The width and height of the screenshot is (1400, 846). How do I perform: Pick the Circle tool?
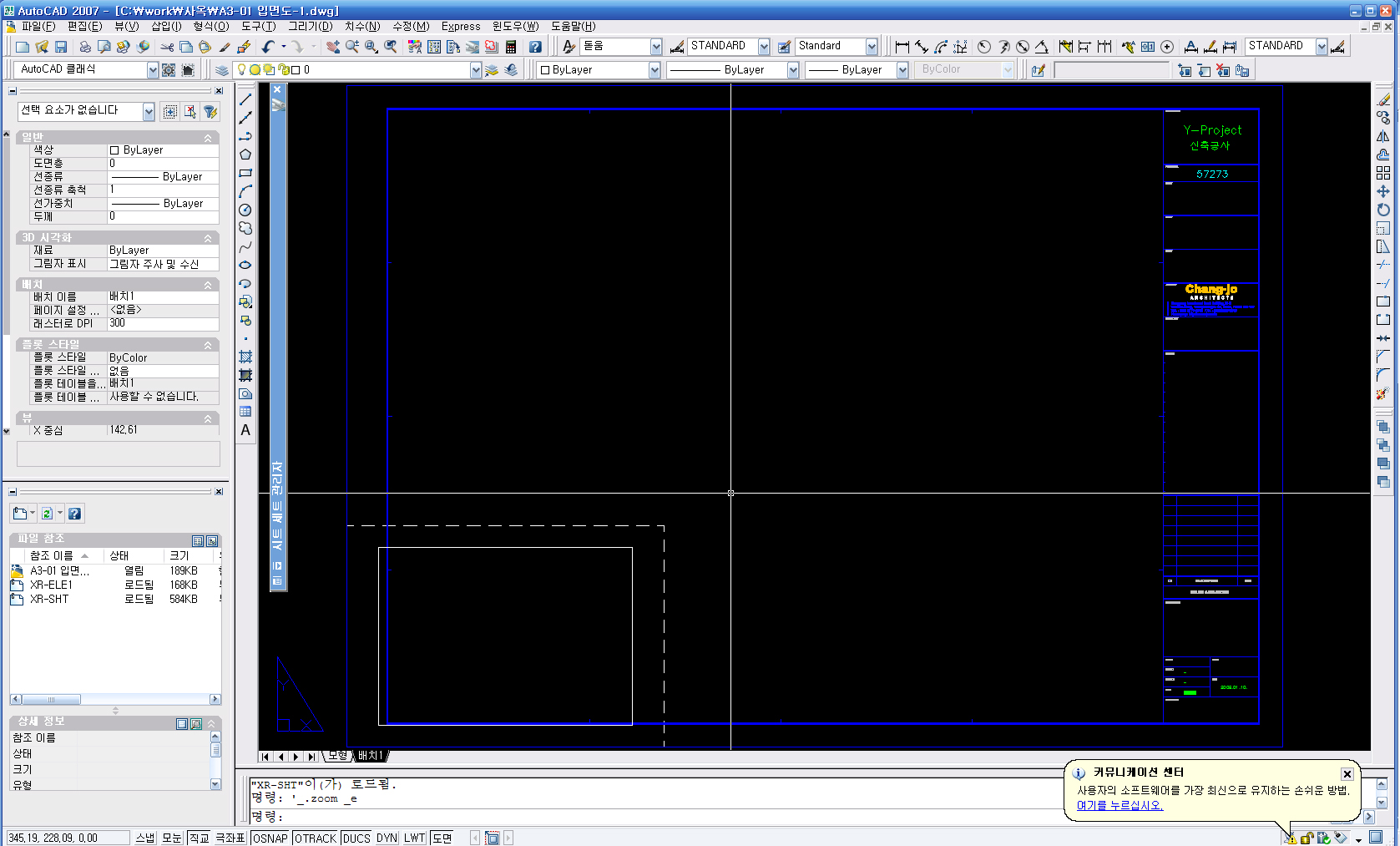245,210
